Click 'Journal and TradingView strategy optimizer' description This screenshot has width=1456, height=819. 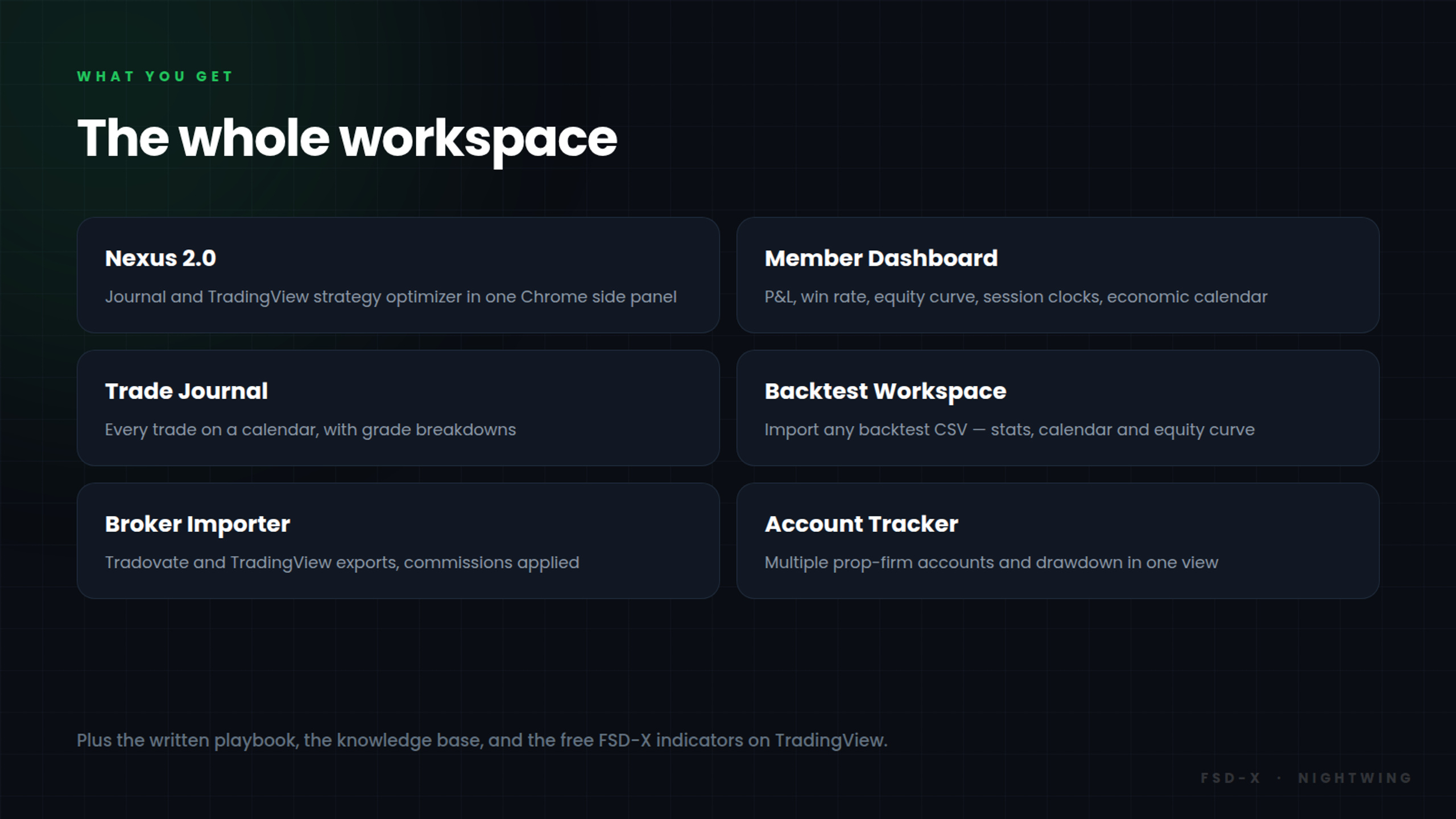coord(391,297)
